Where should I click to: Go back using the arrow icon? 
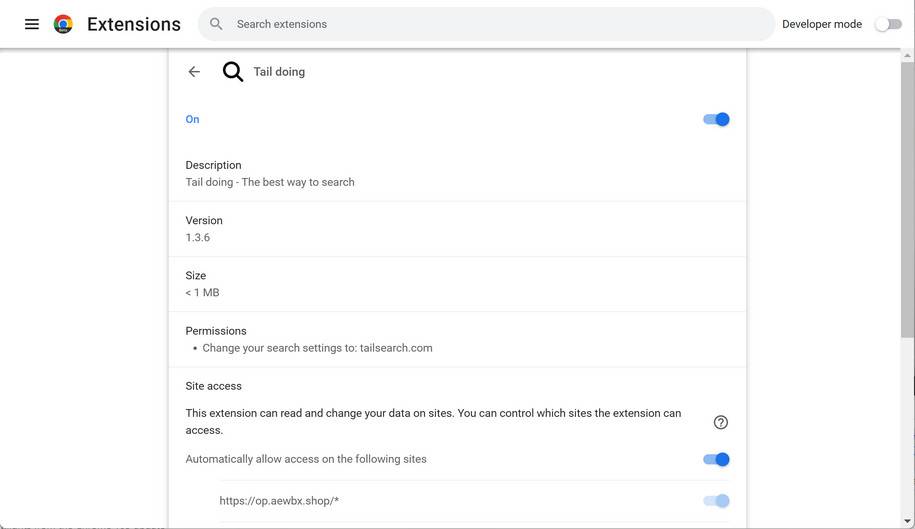194,72
